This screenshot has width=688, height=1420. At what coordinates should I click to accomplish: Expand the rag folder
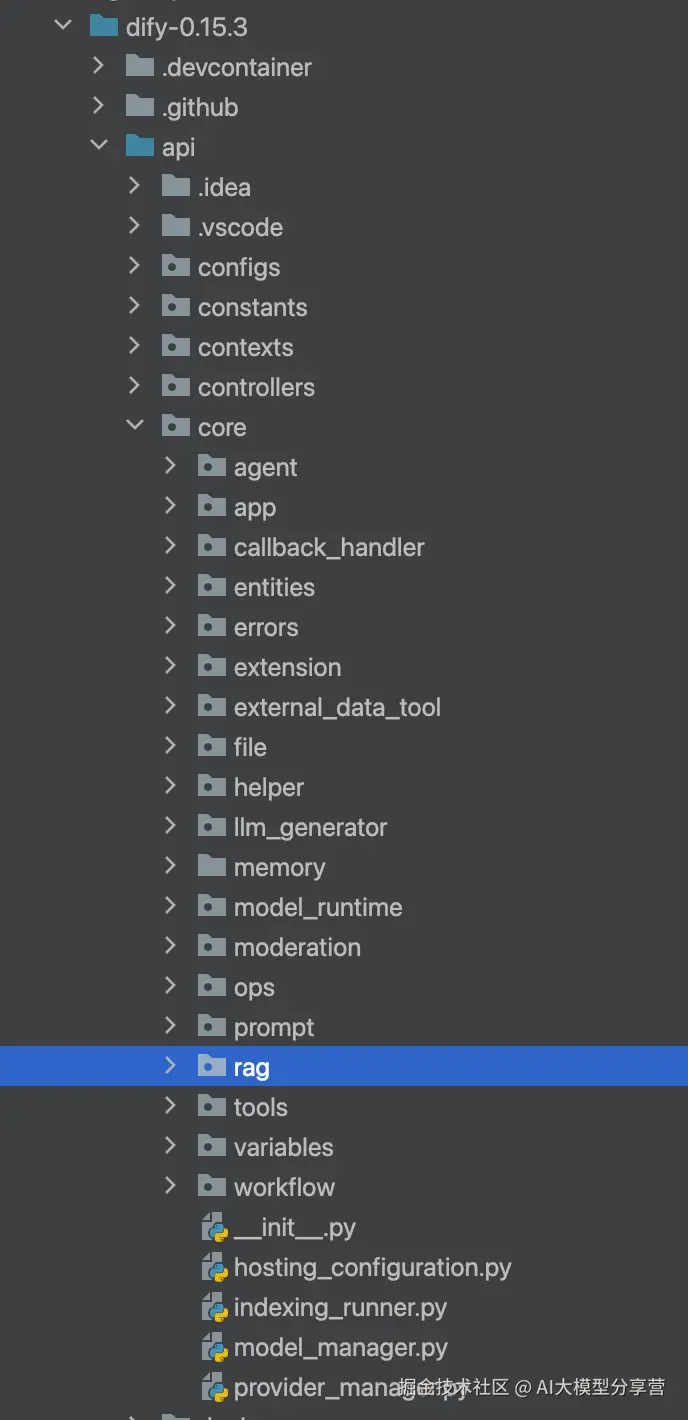tap(171, 1066)
